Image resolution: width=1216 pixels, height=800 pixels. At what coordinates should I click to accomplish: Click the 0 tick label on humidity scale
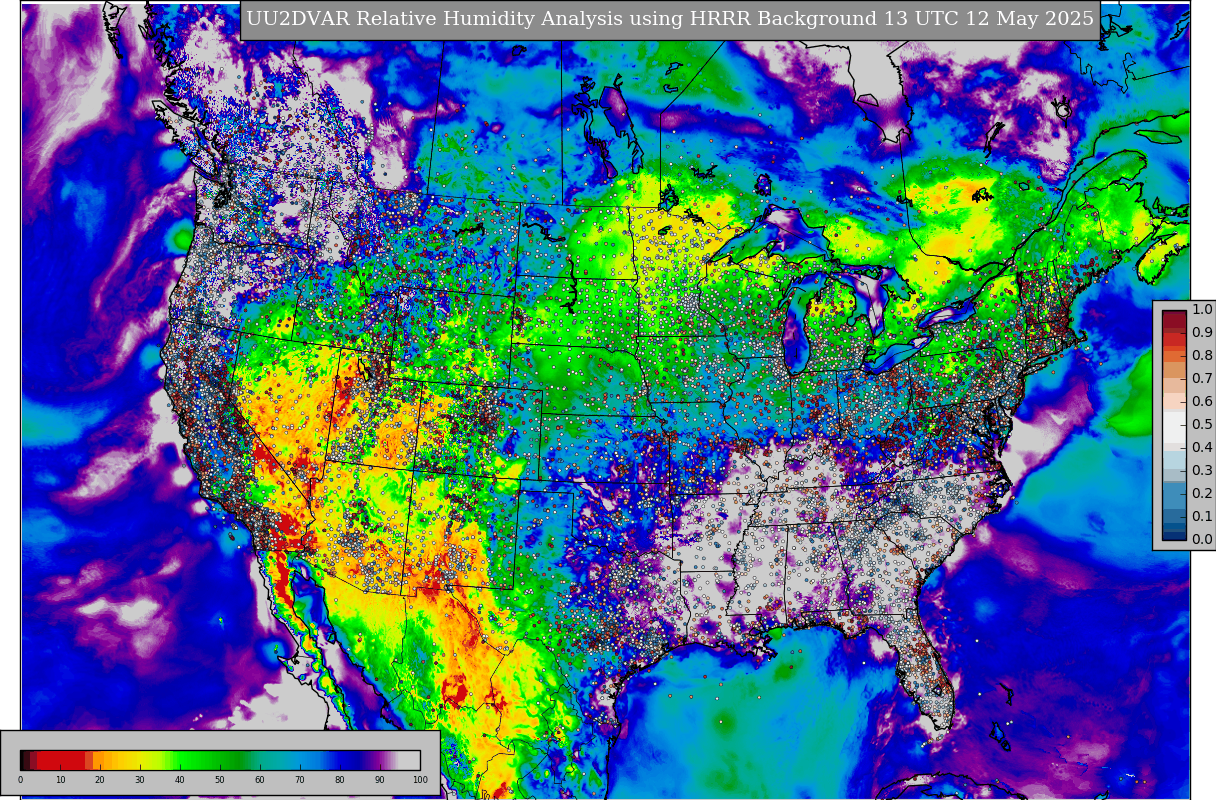pyautogui.click(x=20, y=780)
